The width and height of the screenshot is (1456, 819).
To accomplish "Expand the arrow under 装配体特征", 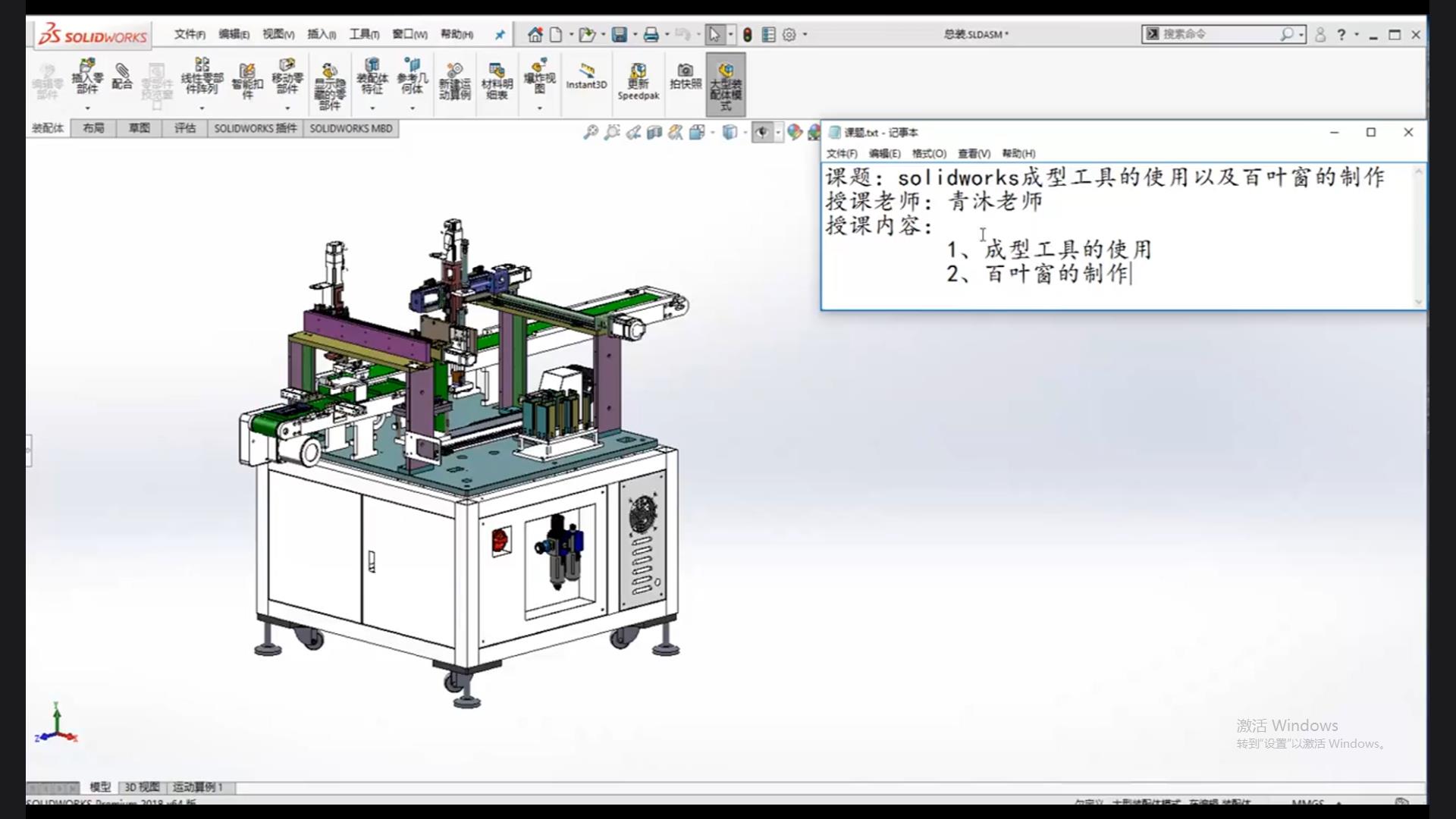I will coord(372,108).
